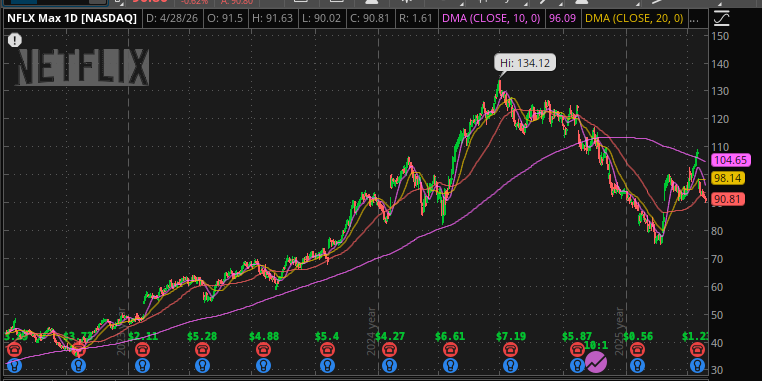This screenshot has height=381, width=762.
Task: Click the 130 label on the price axis
Action: [x=719, y=91]
